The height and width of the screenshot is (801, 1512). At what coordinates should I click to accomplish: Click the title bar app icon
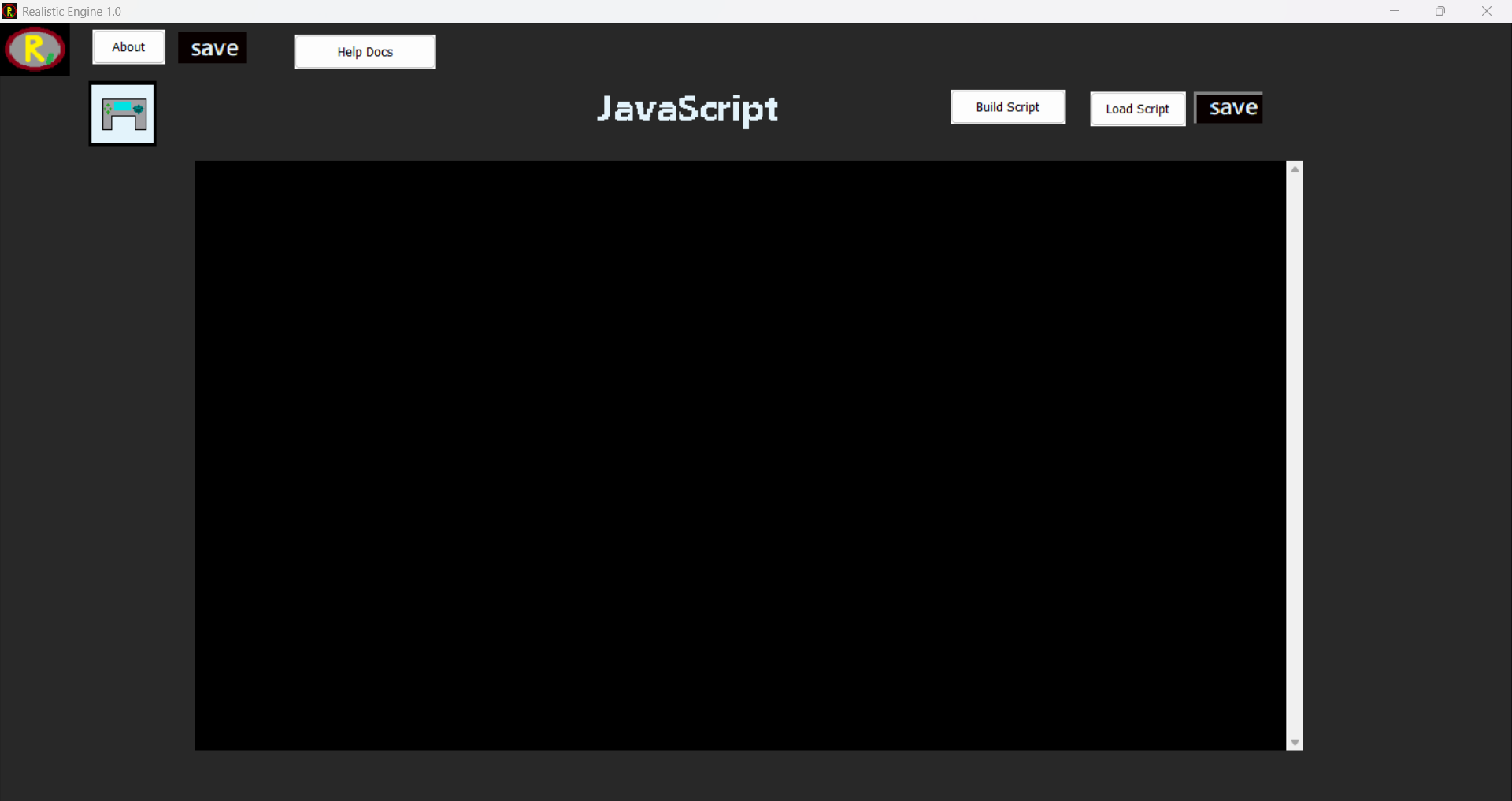[x=9, y=11]
